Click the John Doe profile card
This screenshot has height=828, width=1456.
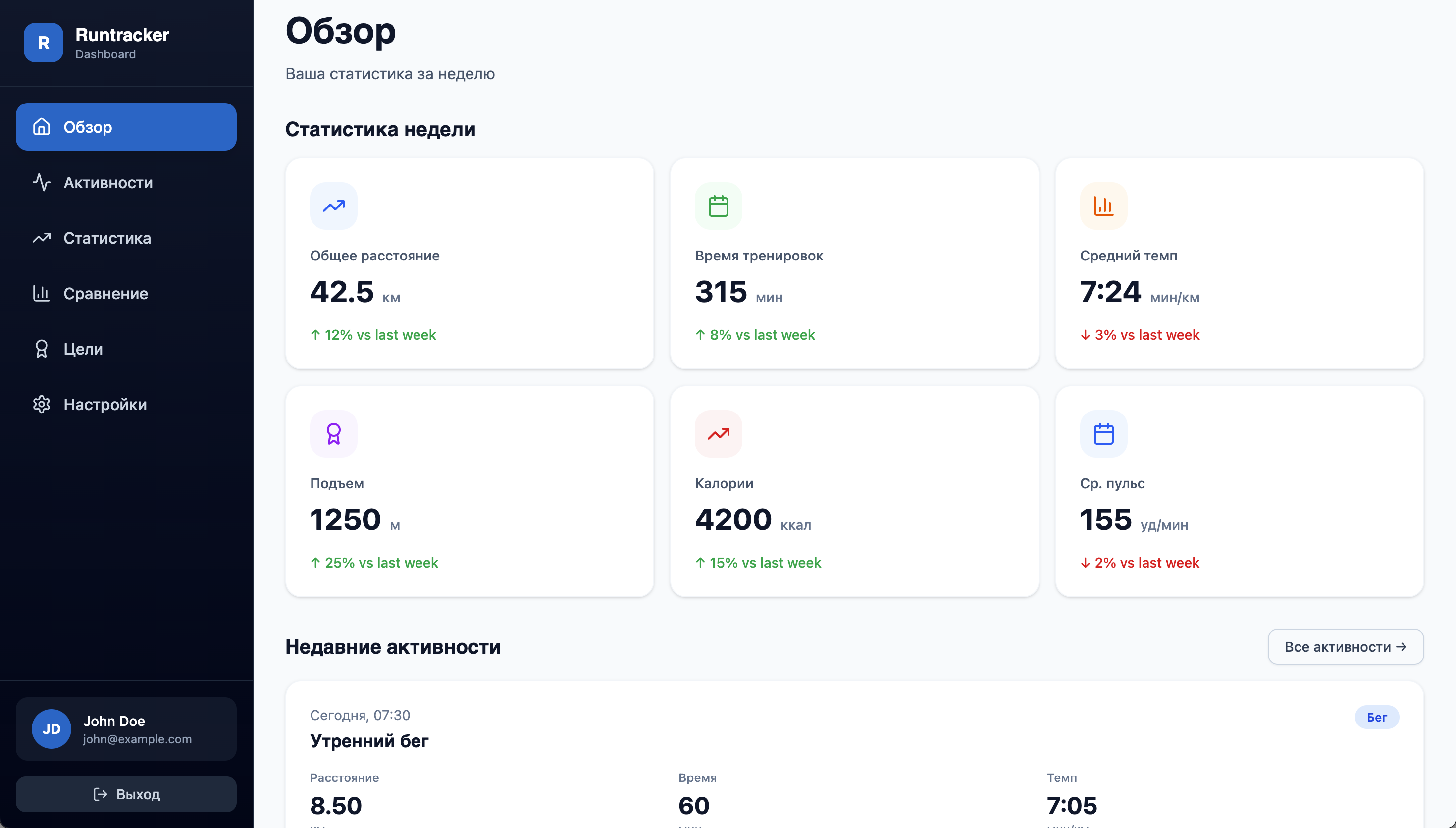[126, 728]
